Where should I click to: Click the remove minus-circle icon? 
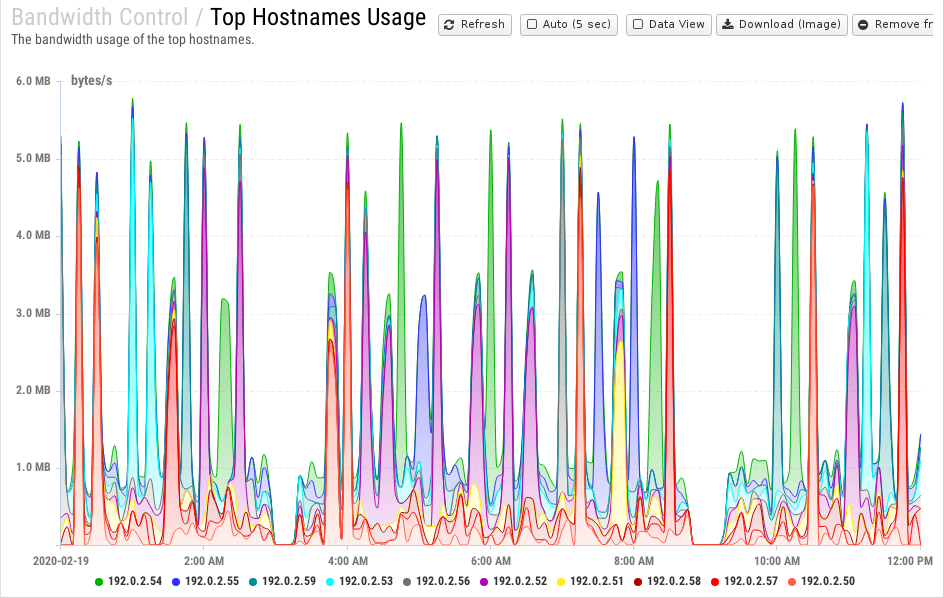863,25
